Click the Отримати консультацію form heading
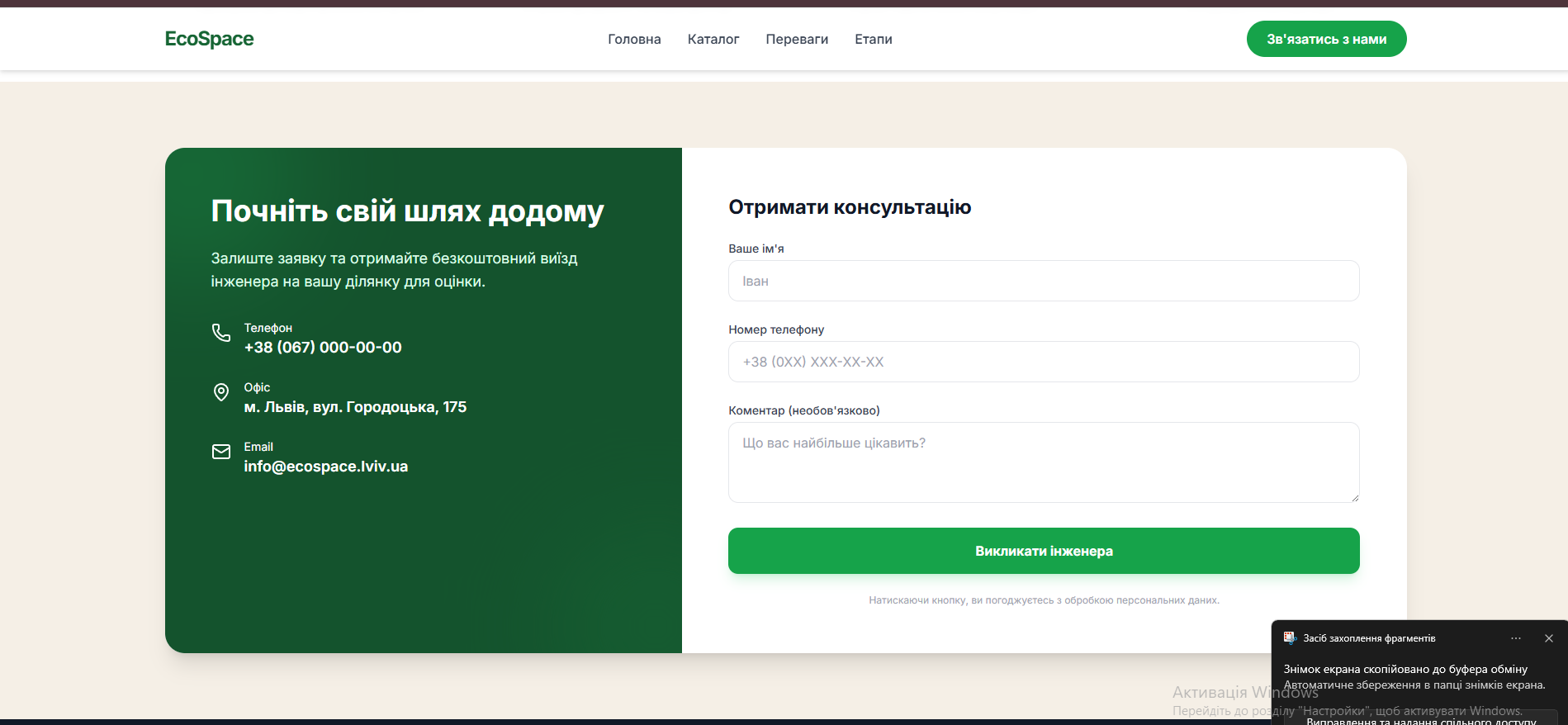The image size is (1568, 725). click(x=850, y=207)
